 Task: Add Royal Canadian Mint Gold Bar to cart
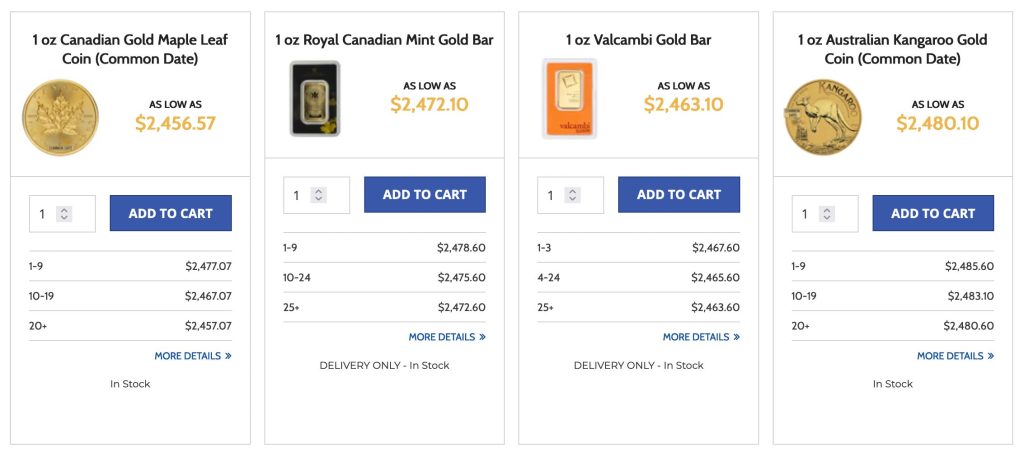(424, 194)
